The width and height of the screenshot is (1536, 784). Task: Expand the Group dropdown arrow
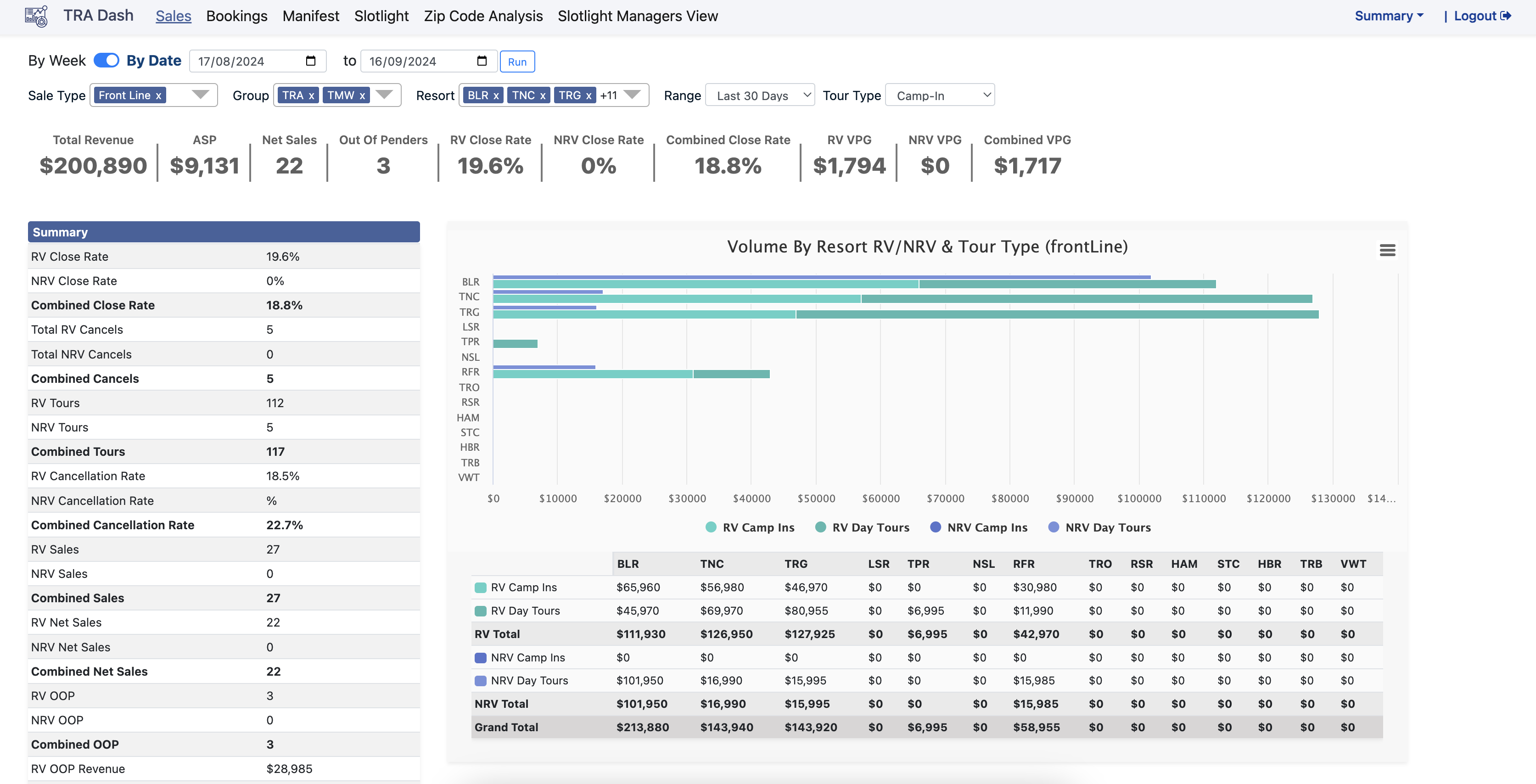384,95
